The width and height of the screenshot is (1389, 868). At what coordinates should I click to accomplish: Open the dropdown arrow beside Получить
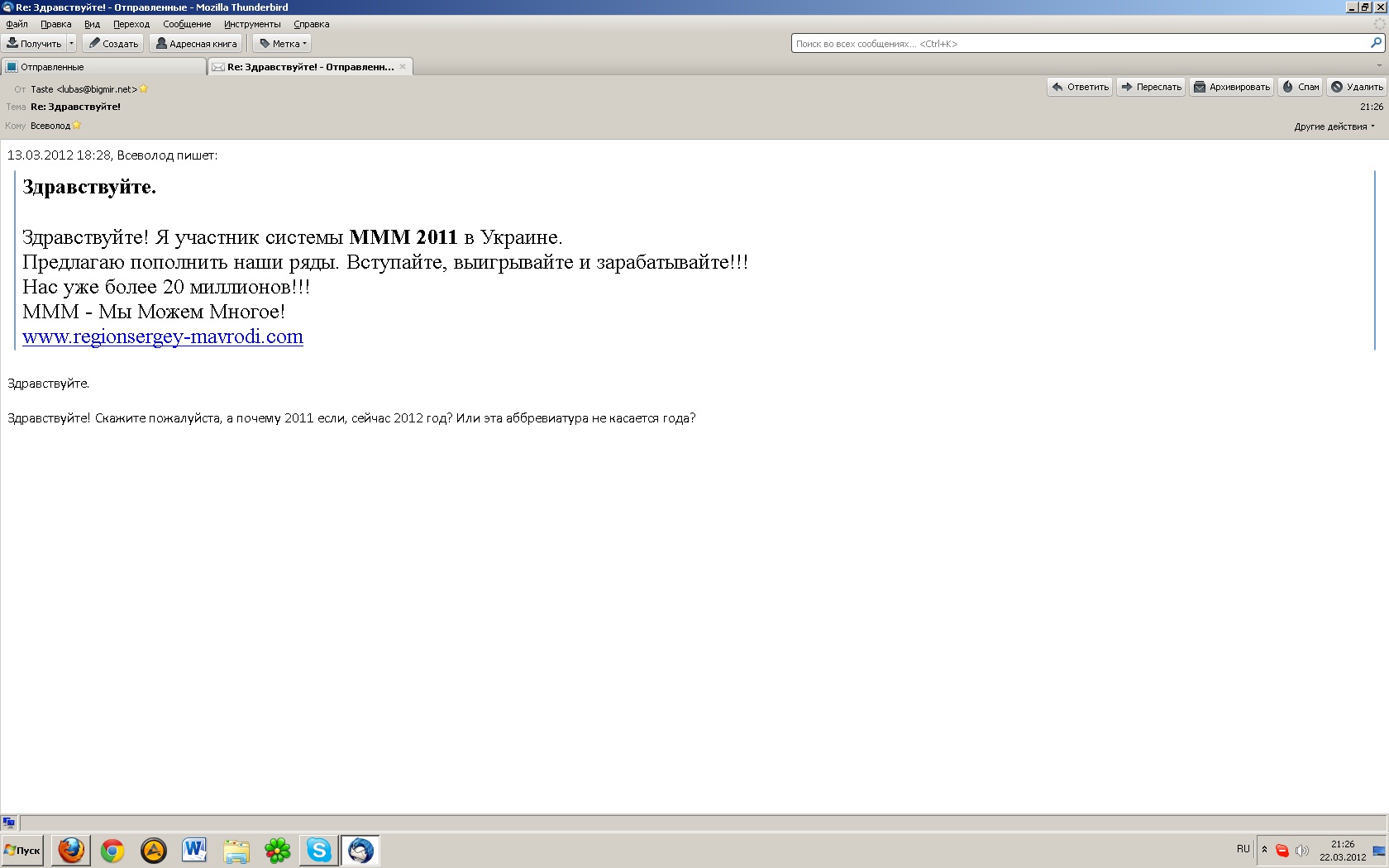pyautogui.click(x=71, y=43)
